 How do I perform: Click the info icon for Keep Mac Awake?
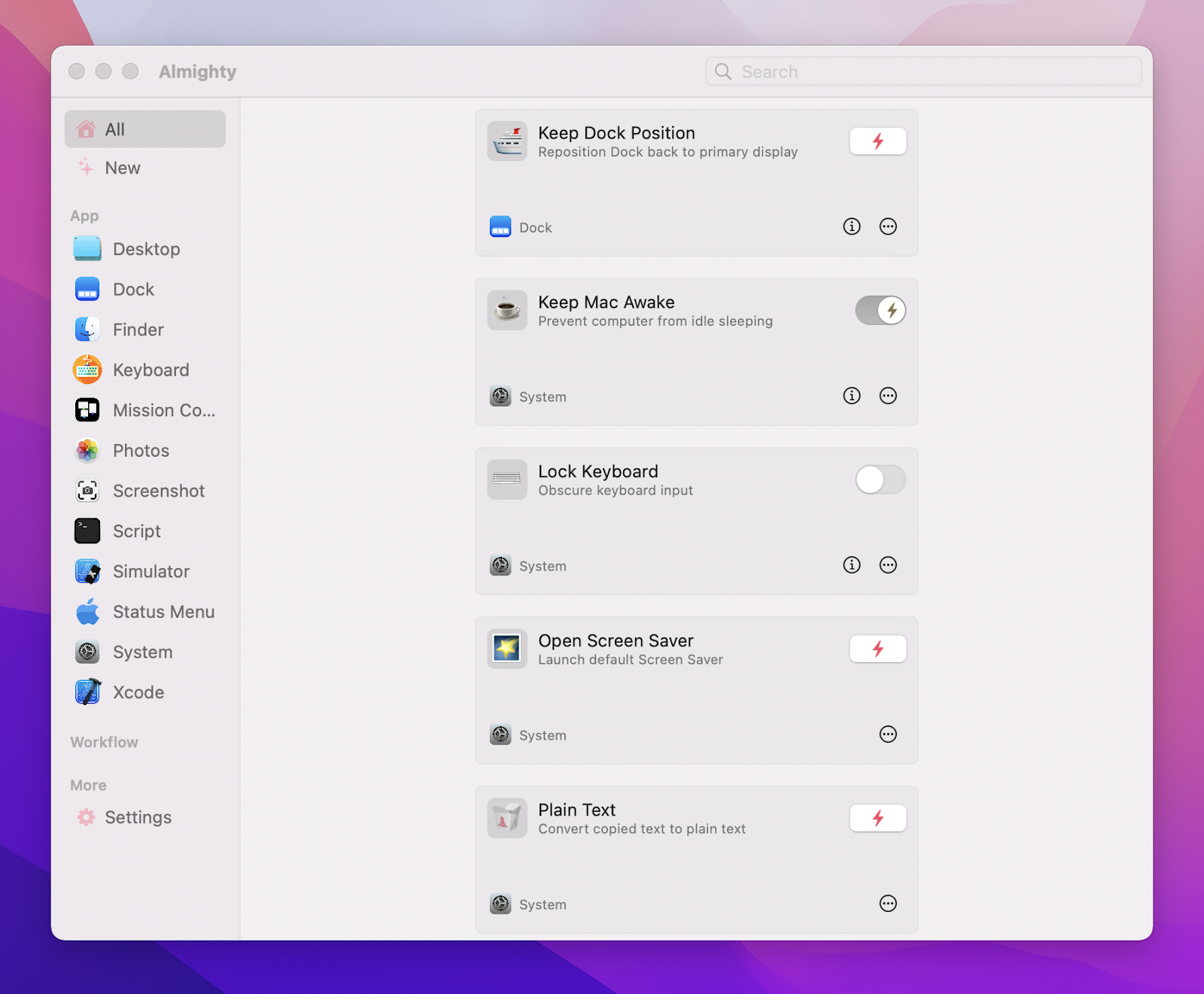tap(851, 396)
